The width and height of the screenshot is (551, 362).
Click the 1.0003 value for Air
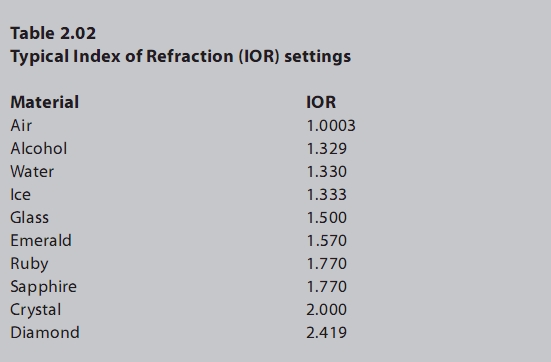pyautogui.click(x=331, y=126)
